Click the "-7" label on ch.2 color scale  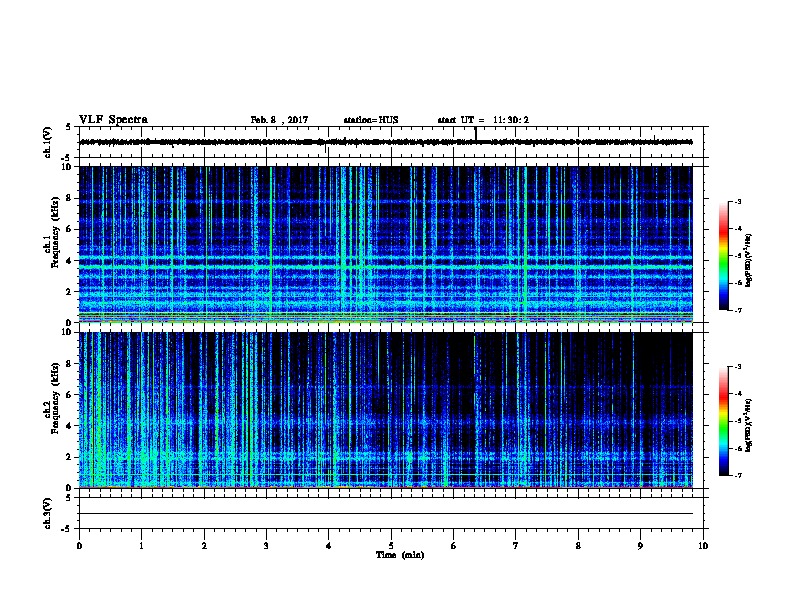pyautogui.click(x=737, y=475)
